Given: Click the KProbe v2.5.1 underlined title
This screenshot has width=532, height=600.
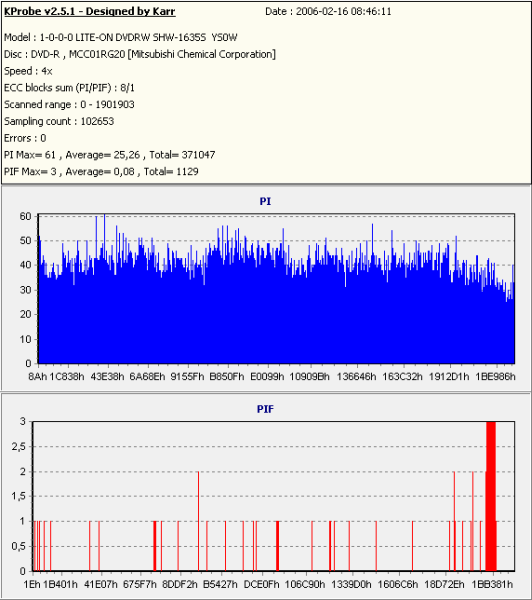Looking at the screenshot, I should pos(90,11).
